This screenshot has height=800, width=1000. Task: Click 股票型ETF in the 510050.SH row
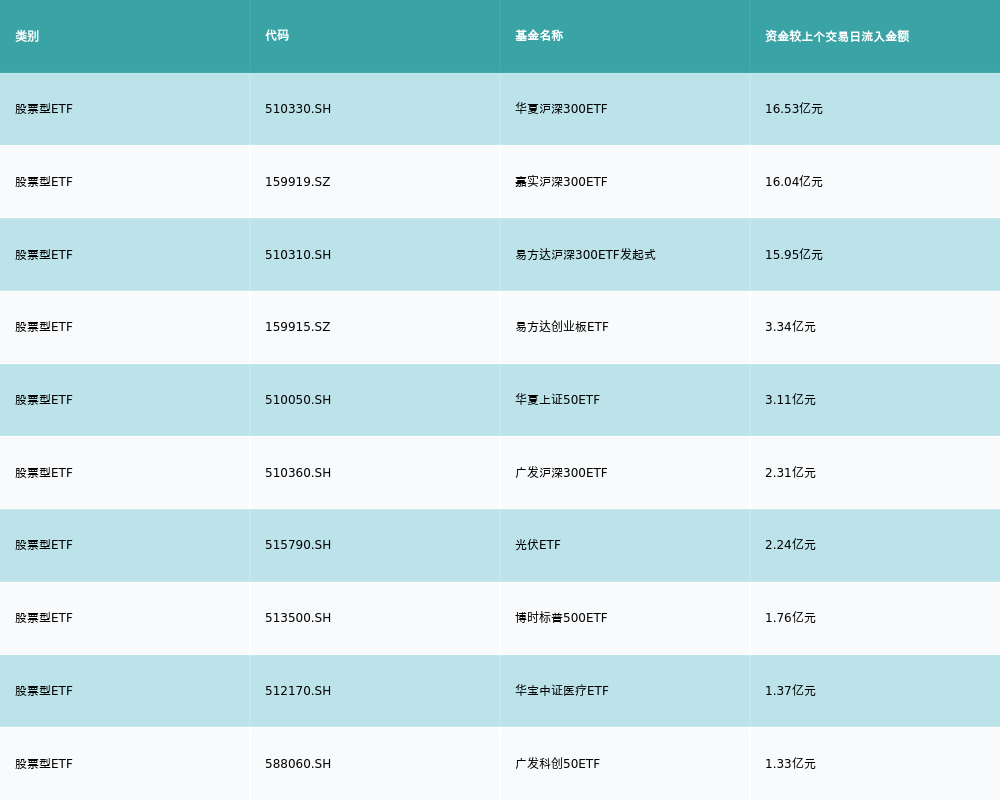[x=44, y=400]
